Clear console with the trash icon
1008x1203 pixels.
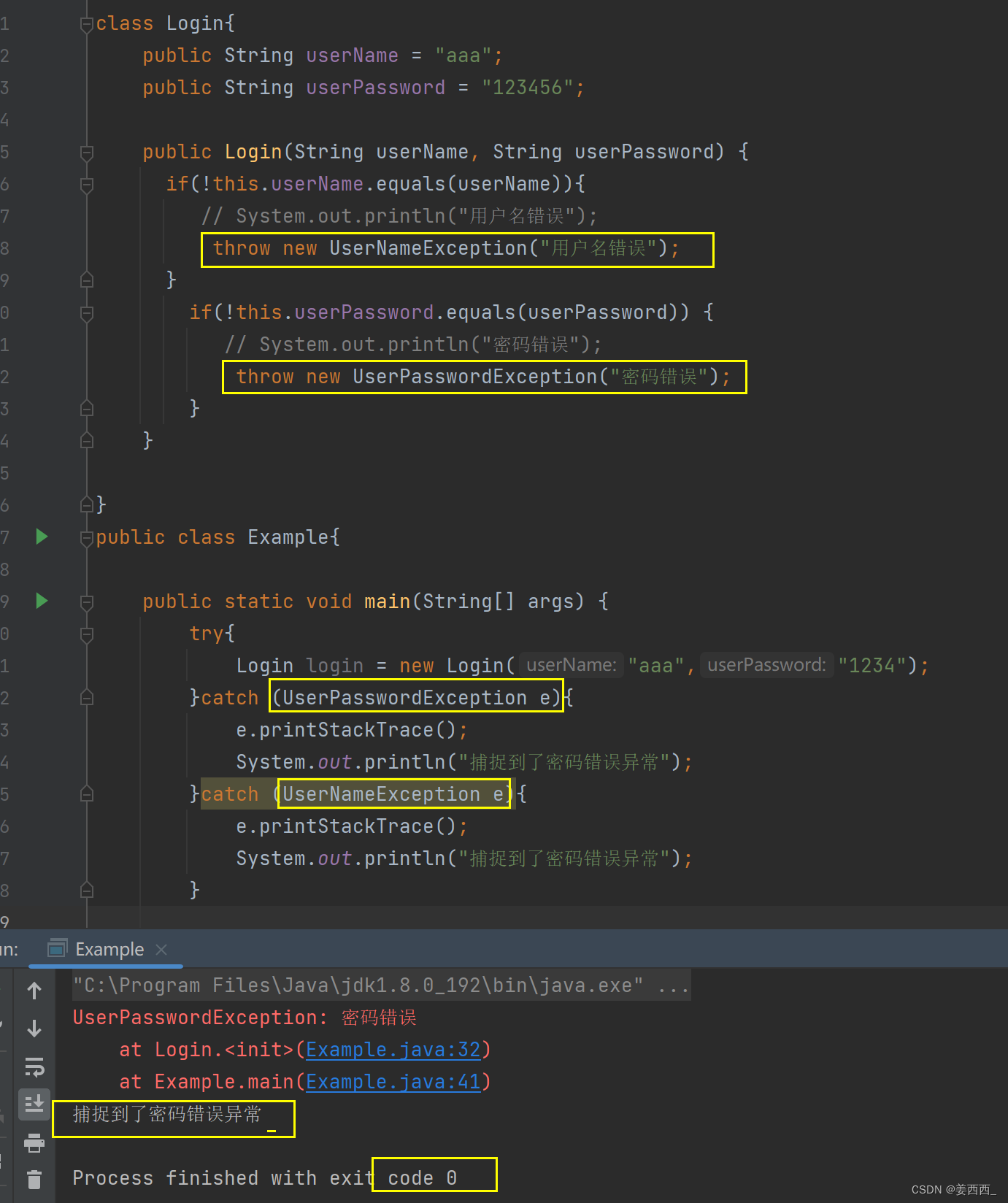(34, 1179)
